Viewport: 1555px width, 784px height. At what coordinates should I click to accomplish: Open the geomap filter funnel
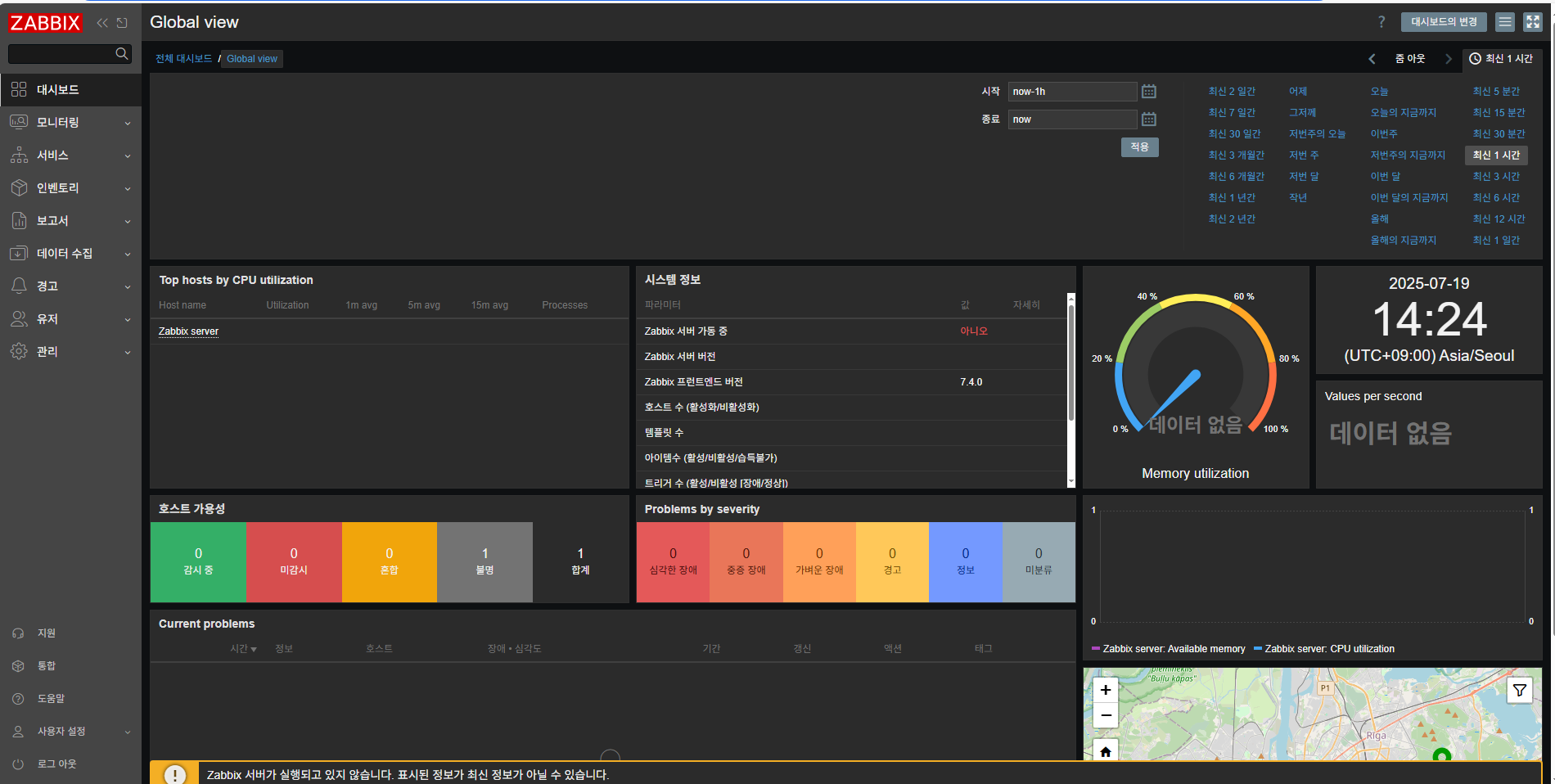pyautogui.click(x=1520, y=691)
